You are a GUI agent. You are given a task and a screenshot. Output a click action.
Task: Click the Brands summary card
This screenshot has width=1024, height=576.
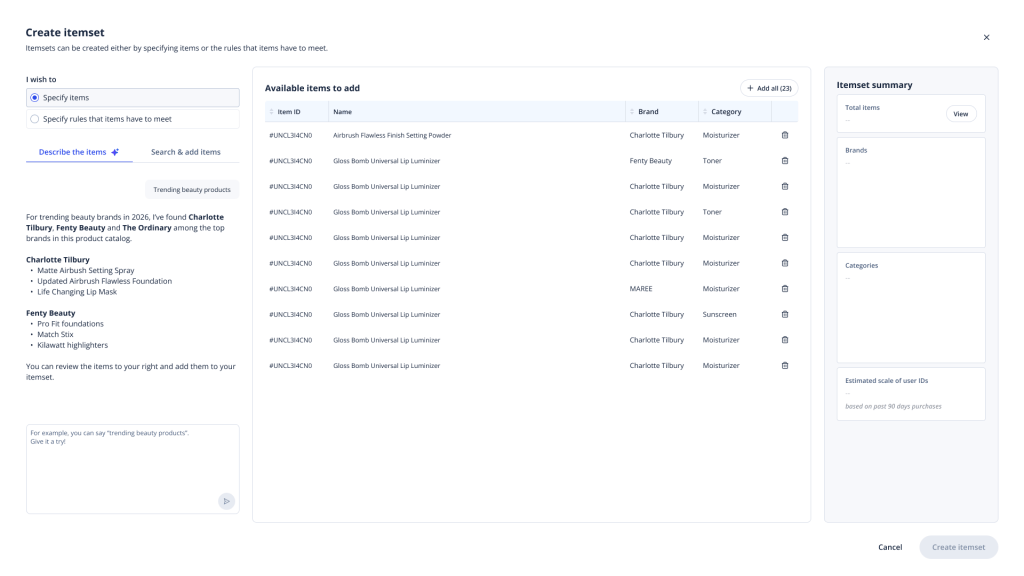pos(911,192)
